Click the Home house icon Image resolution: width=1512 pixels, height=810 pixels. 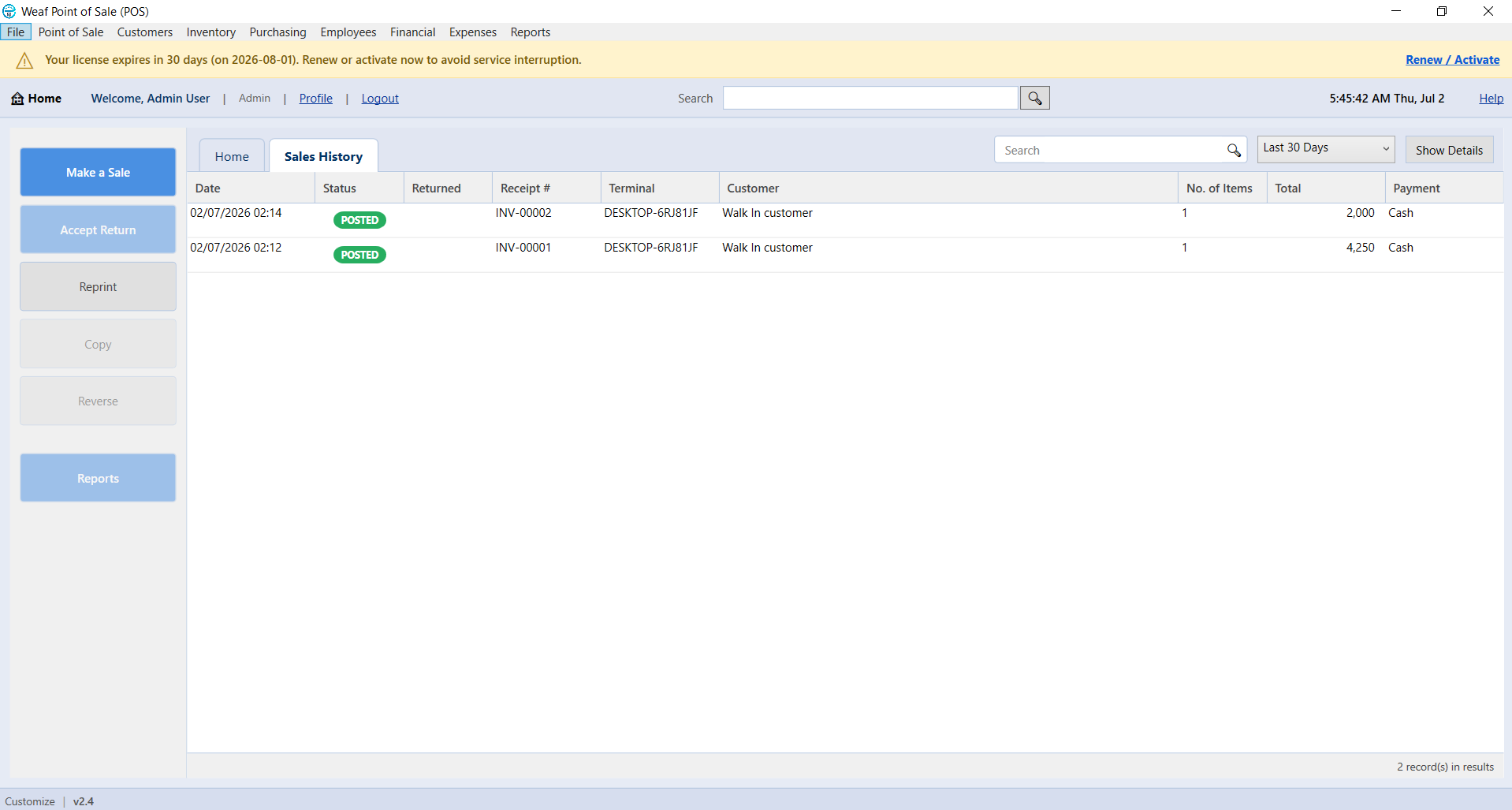pos(17,99)
